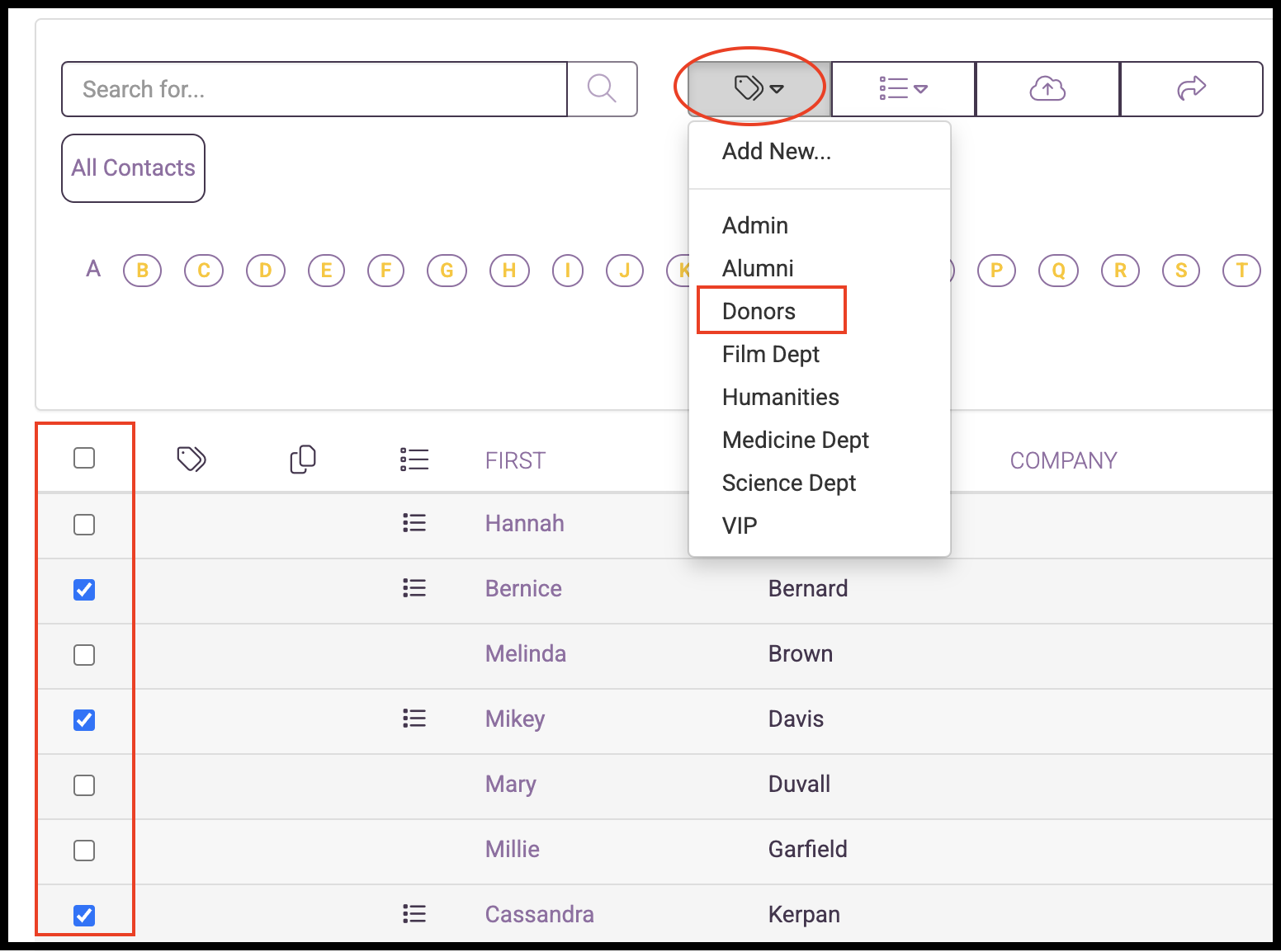Click last name Brown

pyautogui.click(x=800, y=653)
